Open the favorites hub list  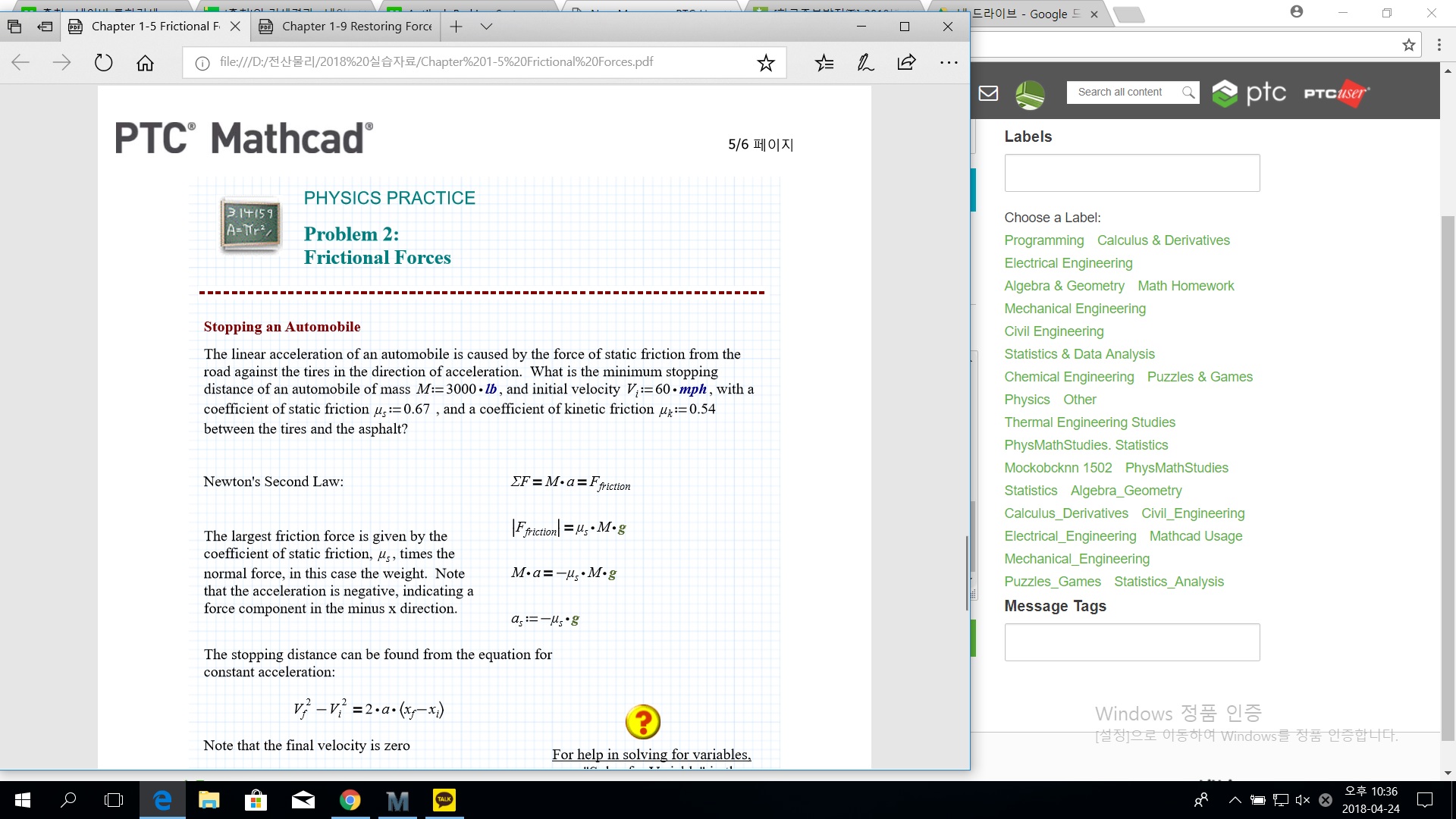824,62
